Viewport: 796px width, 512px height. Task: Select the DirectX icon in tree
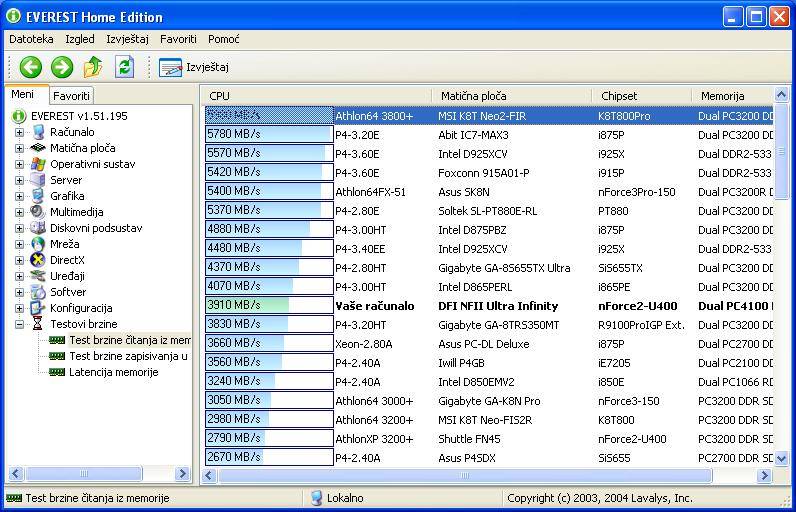click(x=39, y=260)
